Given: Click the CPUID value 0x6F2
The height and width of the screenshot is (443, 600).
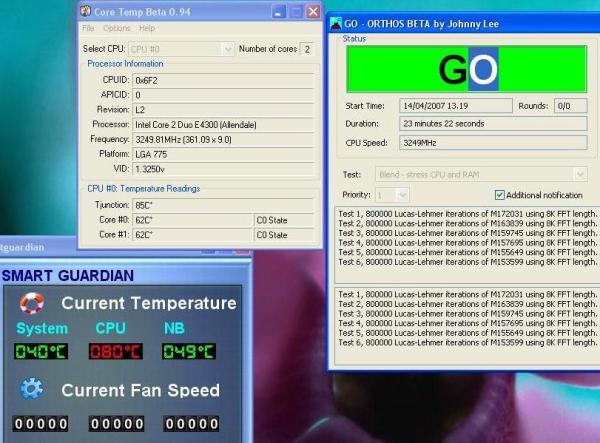Looking at the screenshot, I should 223,80.
